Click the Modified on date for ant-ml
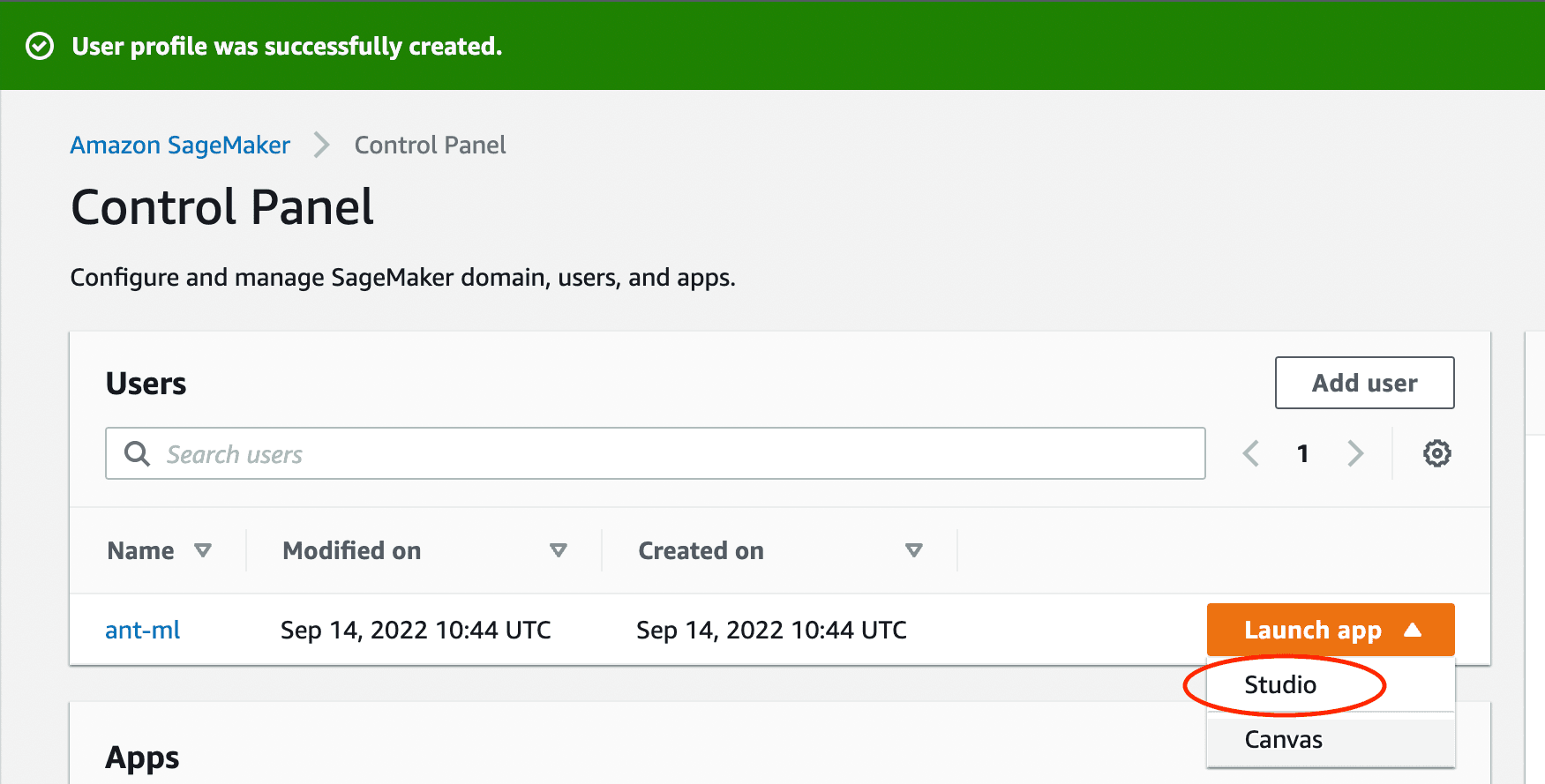The width and height of the screenshot is (1545, 784). pos(416,630)
